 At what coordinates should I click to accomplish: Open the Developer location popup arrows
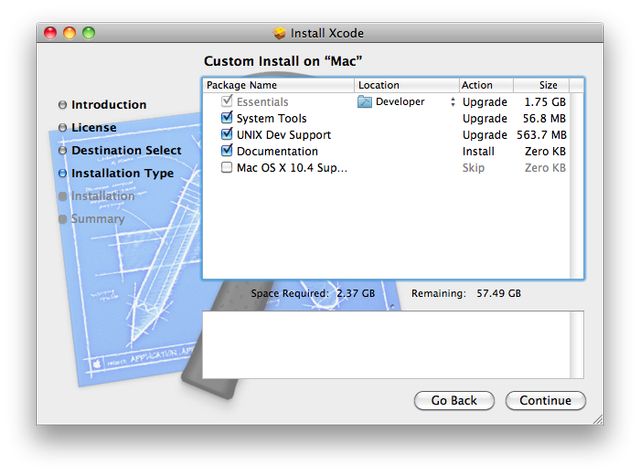click(453, 102)
